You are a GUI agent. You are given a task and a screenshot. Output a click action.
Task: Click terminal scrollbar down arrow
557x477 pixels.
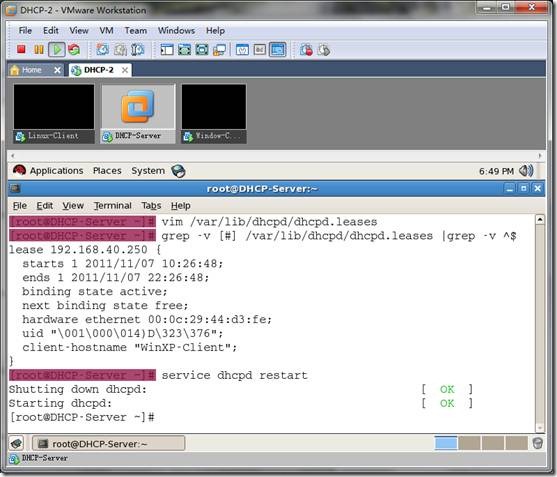(540, 427)
